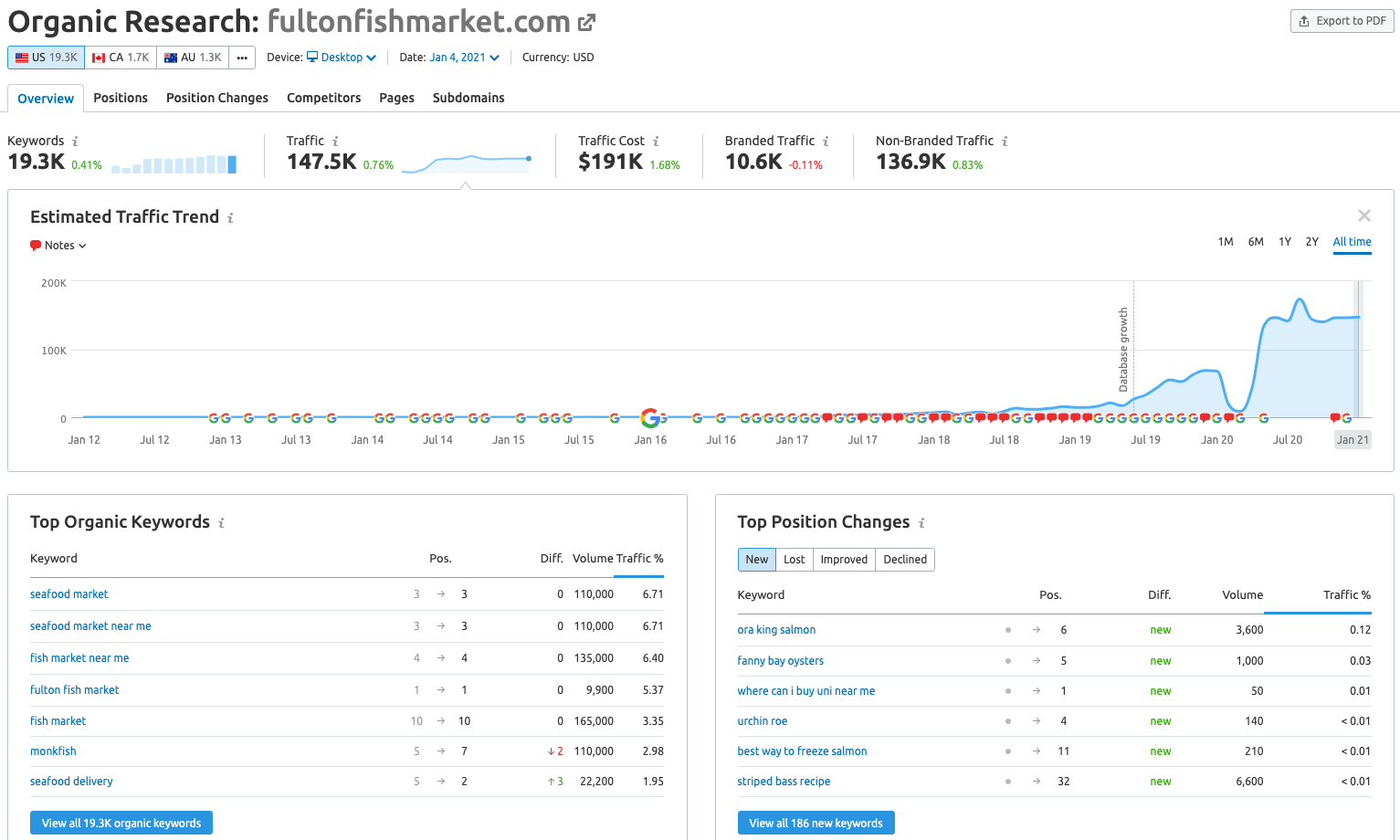The height and width of the screenshot is (840, 1400).
Task: Switch to the Competitors tab
Action: (323, 98)
